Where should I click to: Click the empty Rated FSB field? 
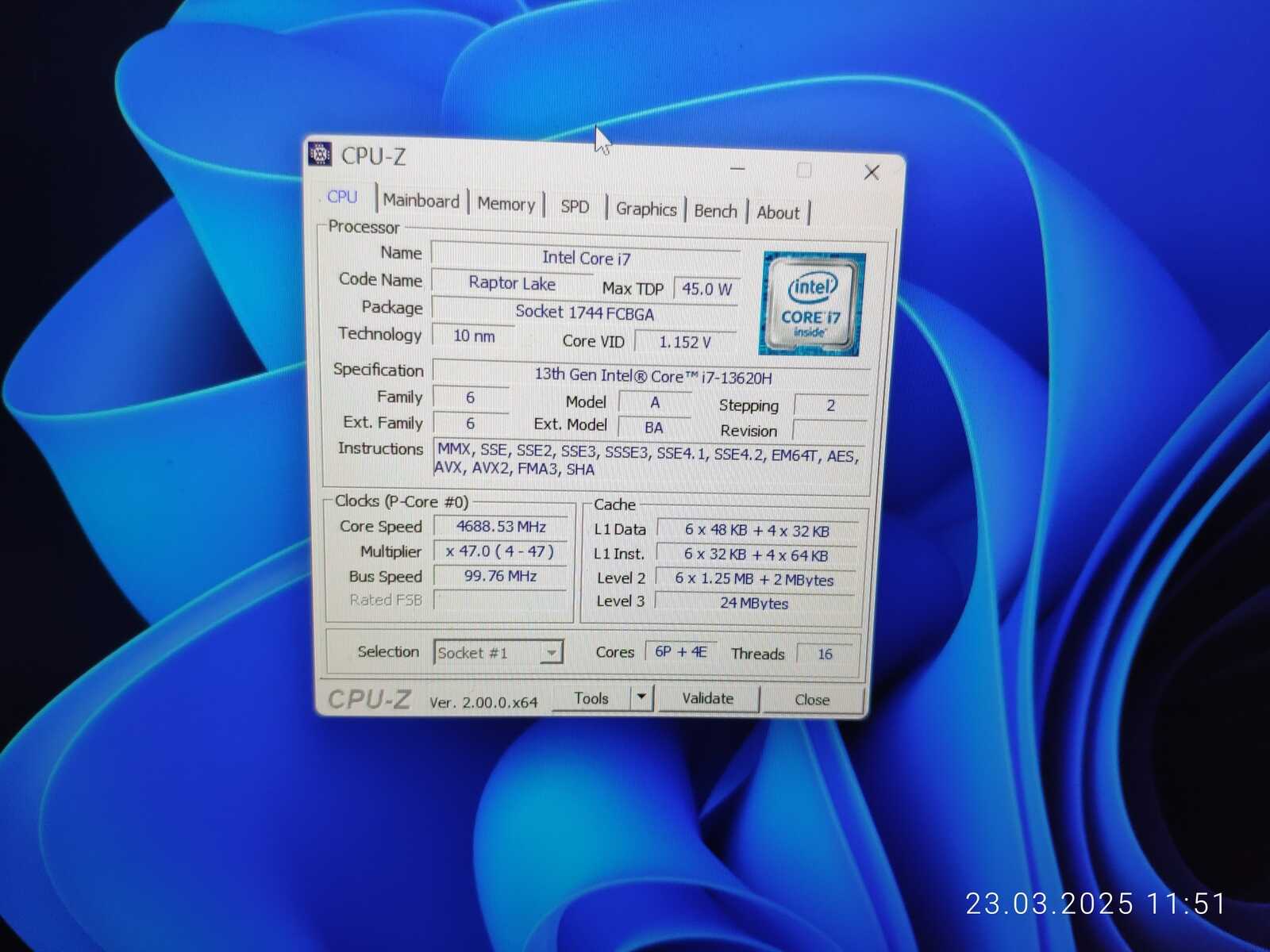(x=500, y=601)
